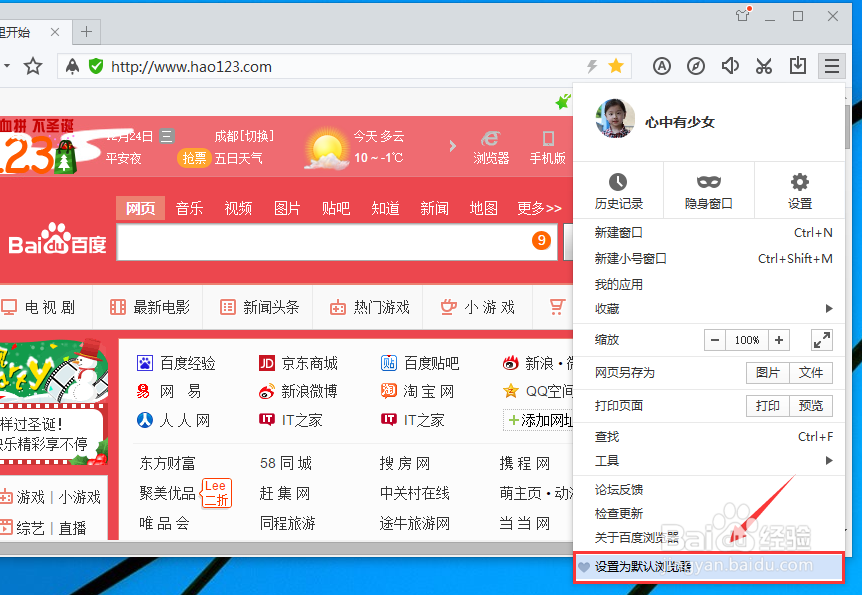Open 隐身窗口 incognito mask icon
The width and height of the screenshot is (862, 595).
[709, 182]
